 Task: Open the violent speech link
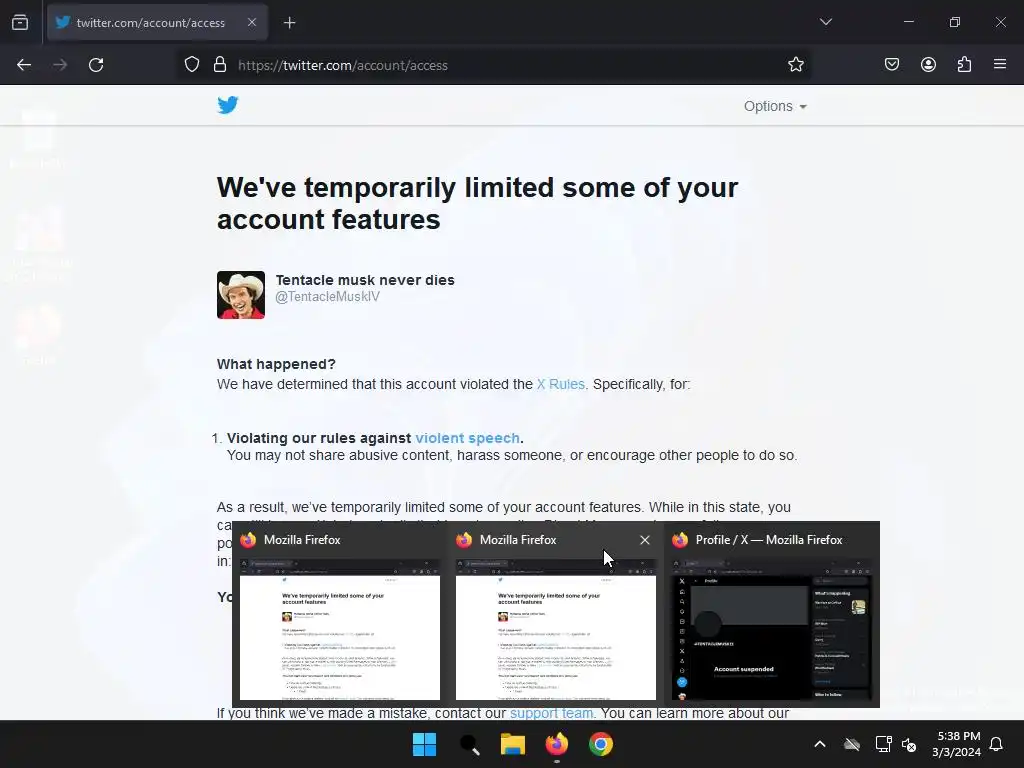click(x=468, y=438)
